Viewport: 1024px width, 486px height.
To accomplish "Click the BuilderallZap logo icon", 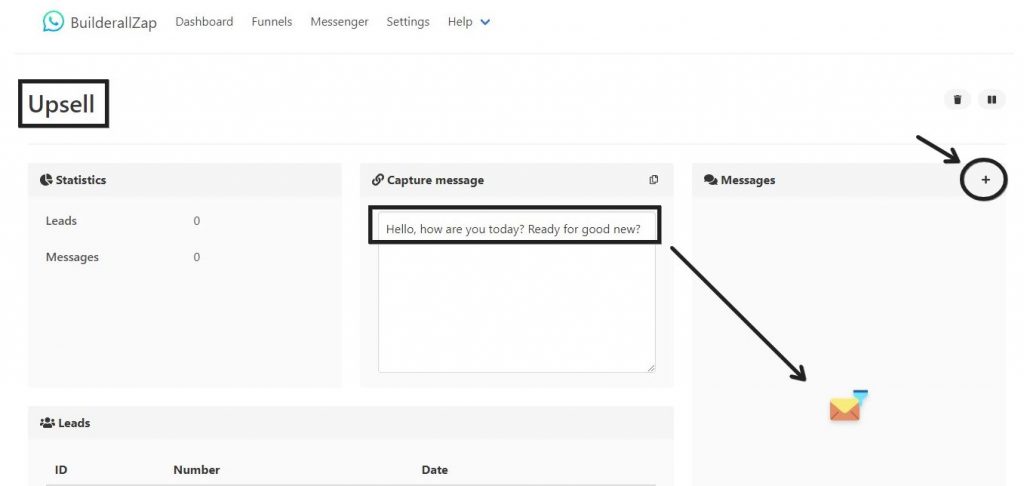I will tap(53, 22).
